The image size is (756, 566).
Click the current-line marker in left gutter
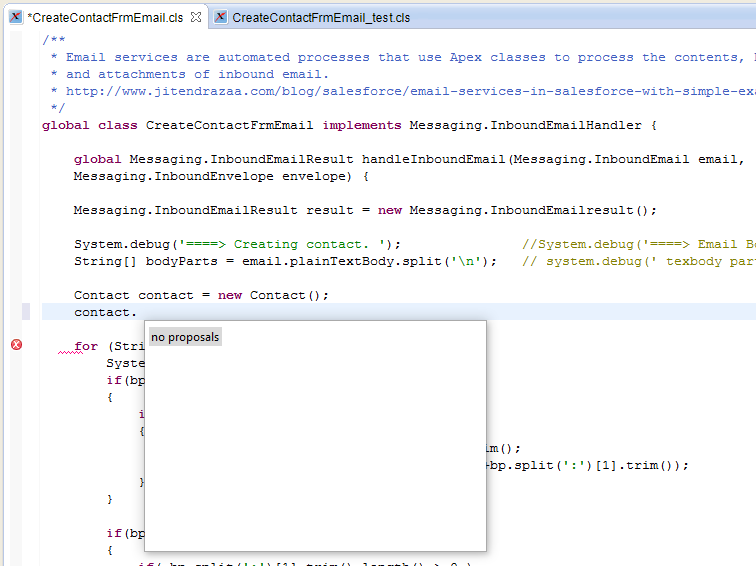click(x=26, y=311)
